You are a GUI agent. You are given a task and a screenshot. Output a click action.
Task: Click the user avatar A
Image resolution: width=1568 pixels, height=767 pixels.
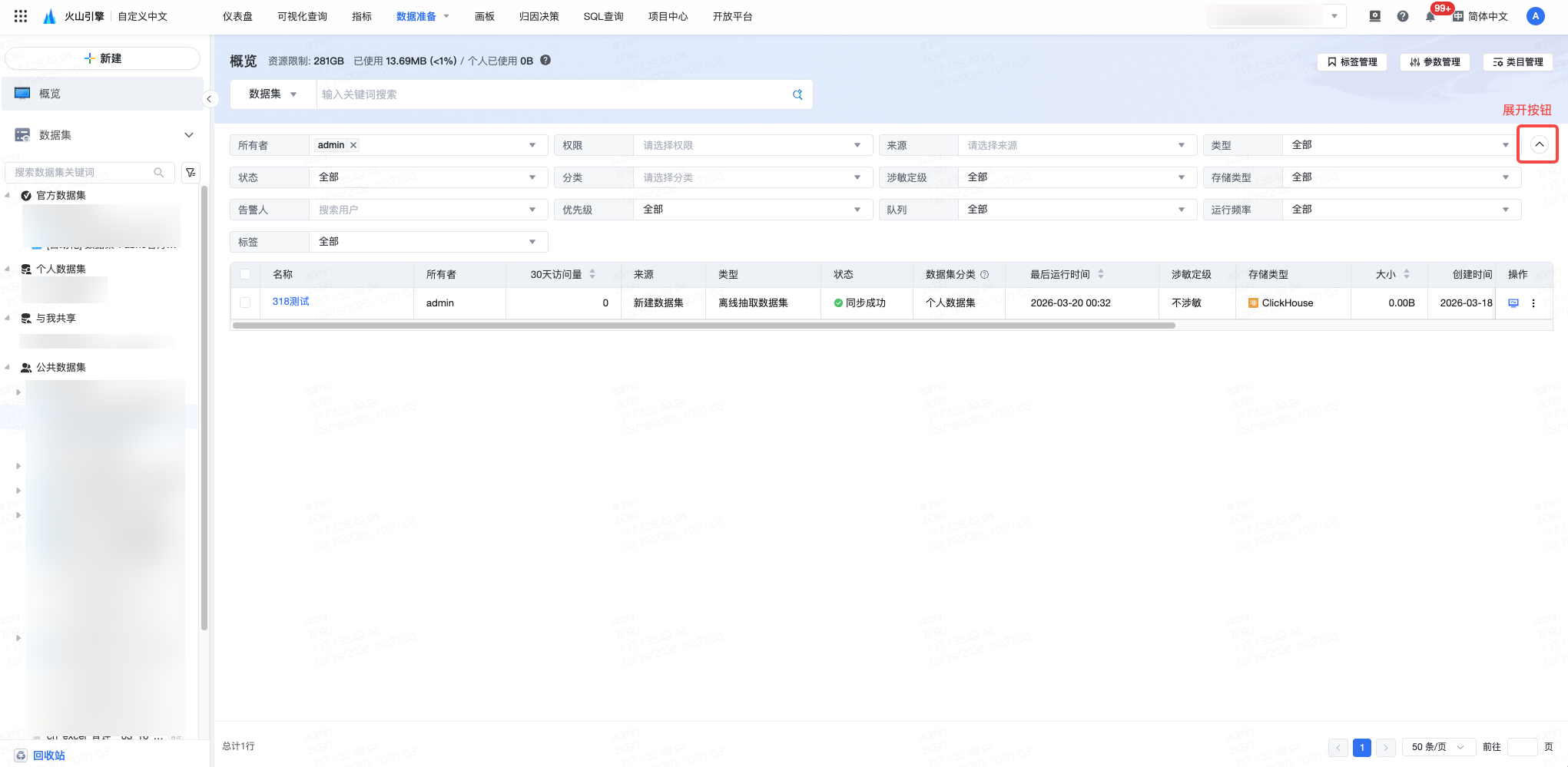tap(1535, 16)
